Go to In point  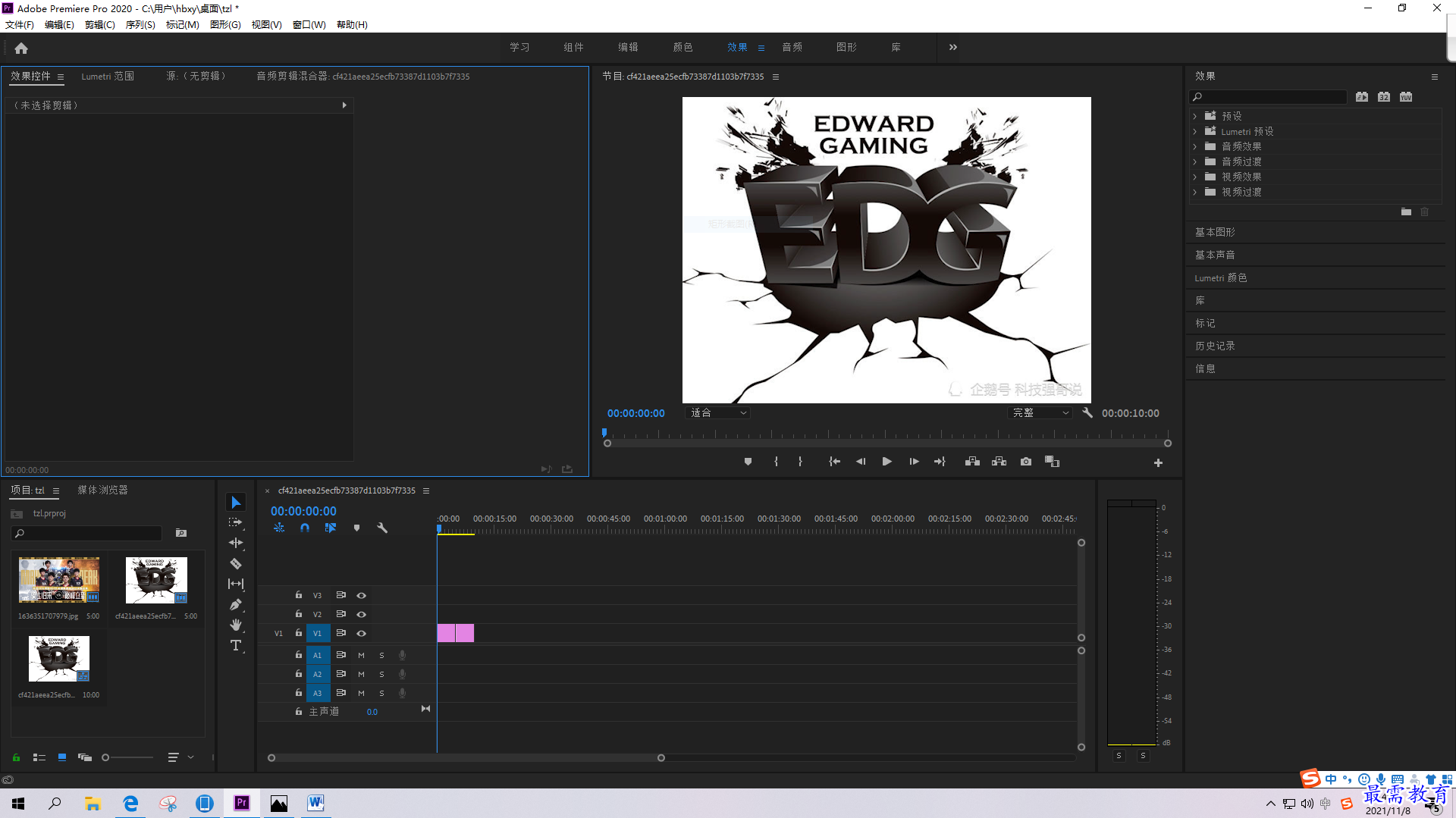point(834,462)
